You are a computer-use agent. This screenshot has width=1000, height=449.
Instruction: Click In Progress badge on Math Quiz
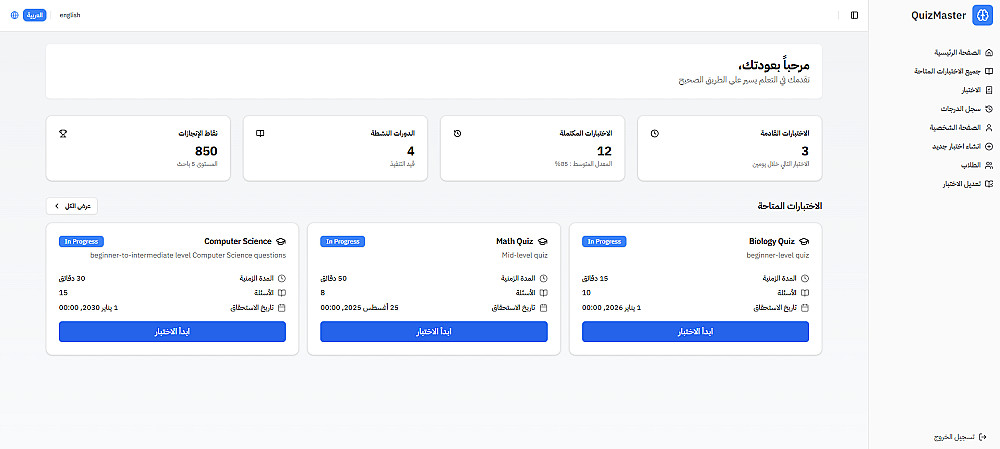click(x=342, y=241)
